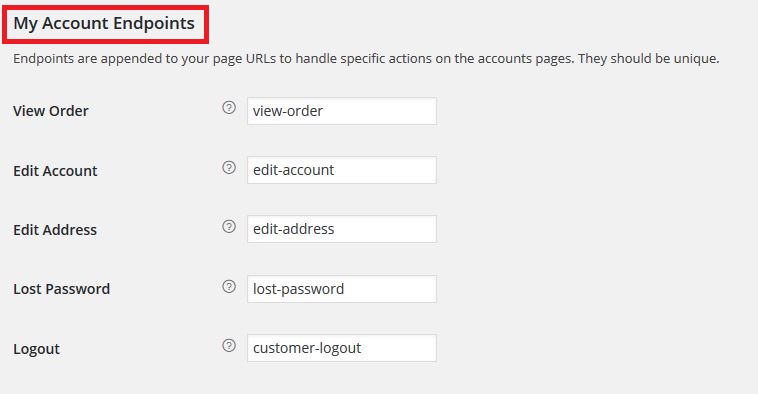758x394 pixels.
Task: Click the Edit Account label
Action: pos(55,171)
